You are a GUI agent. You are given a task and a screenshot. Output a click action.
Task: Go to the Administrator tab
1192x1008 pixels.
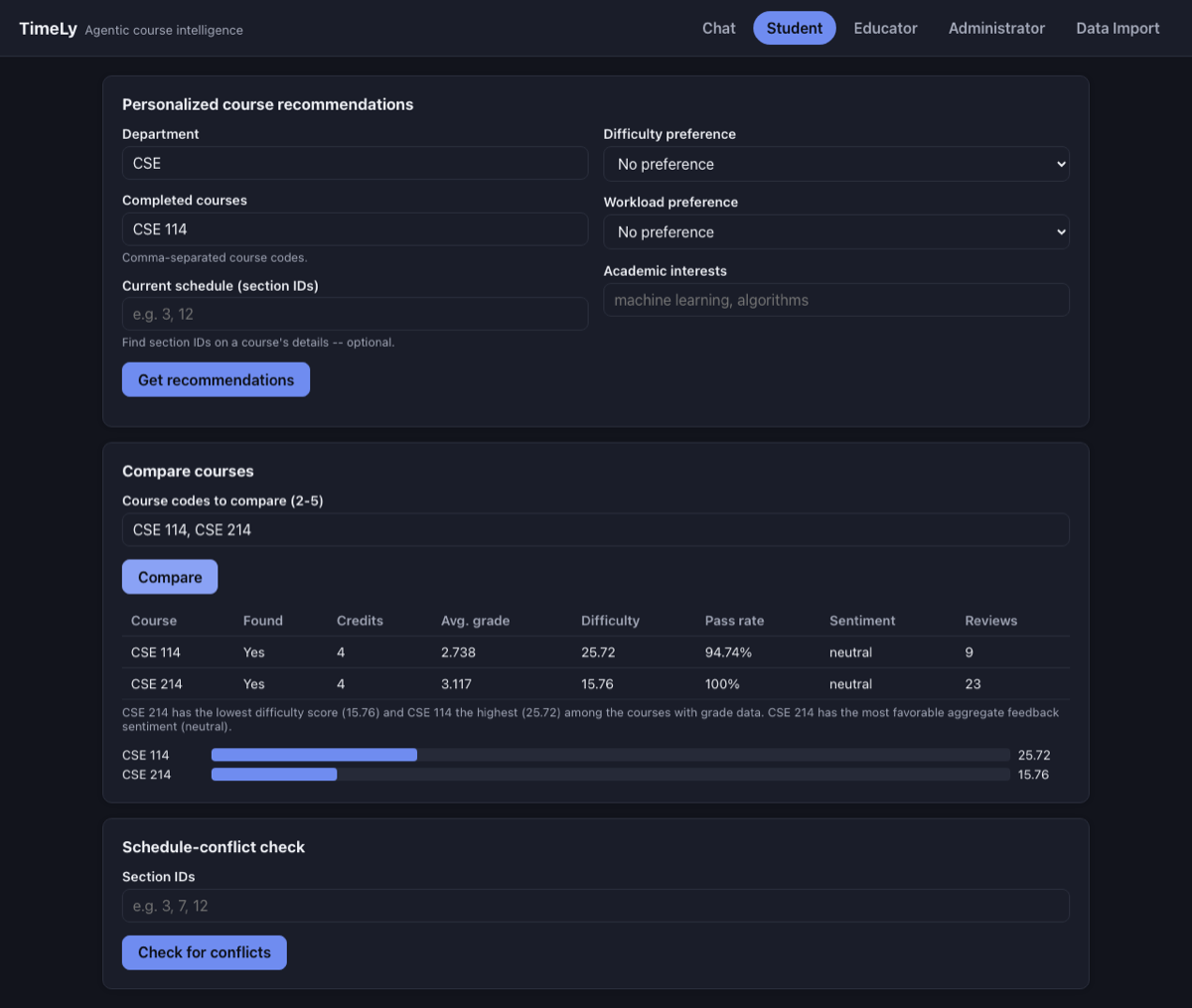point(996,28)
